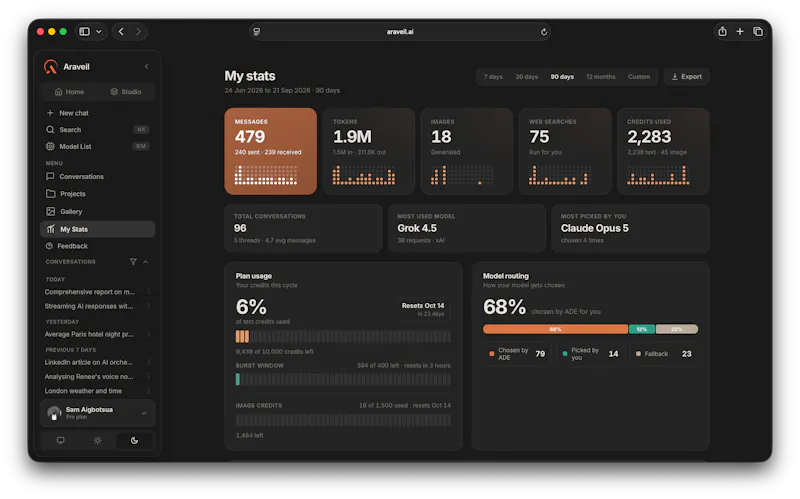Choose the Custom date range
This screenshot has width=800, height=499.
click(x=639, y=77)
